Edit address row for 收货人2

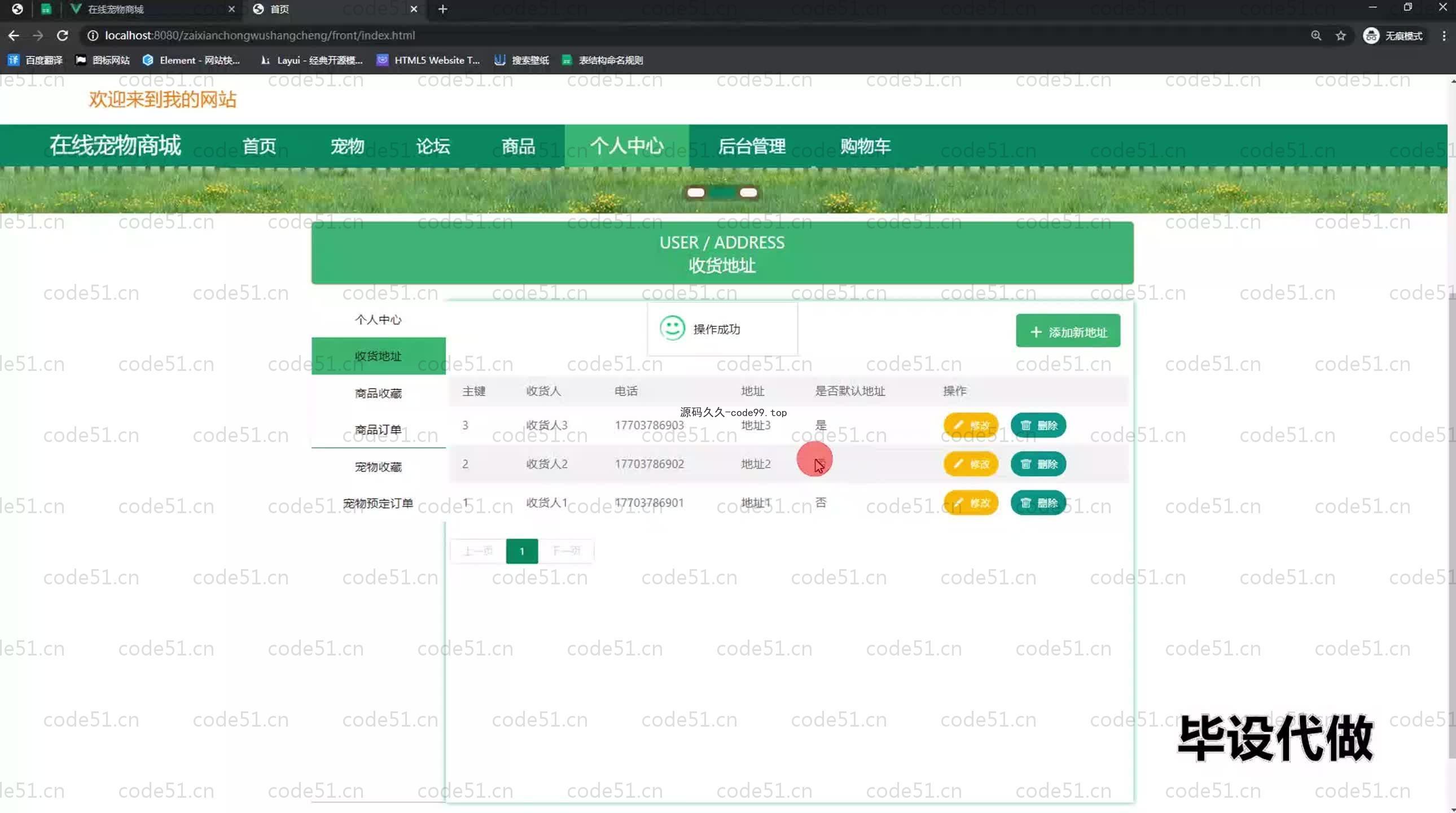pos(971,464)
